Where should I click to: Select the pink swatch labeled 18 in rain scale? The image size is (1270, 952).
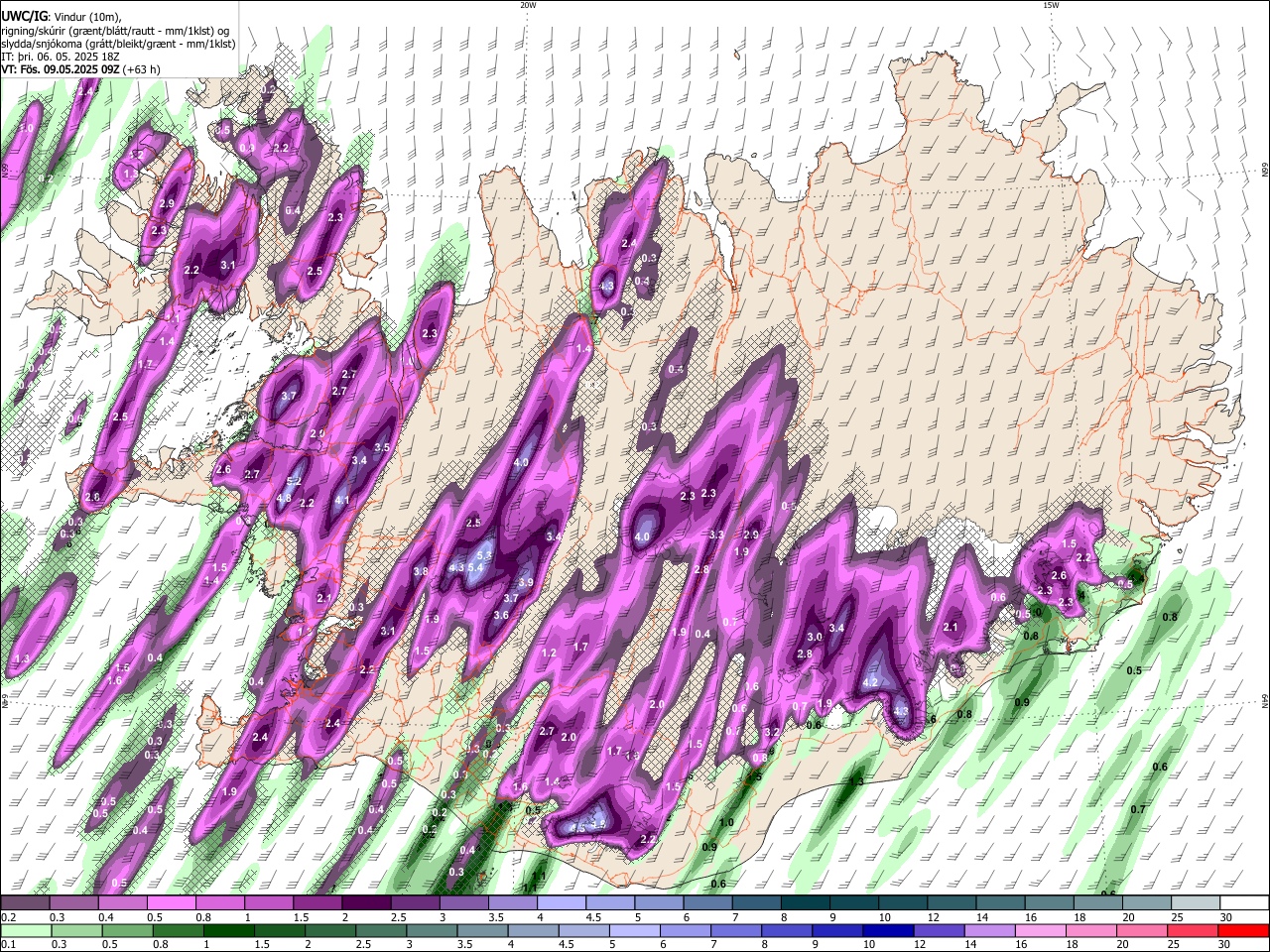pyautogui.click(x=1092, y=930)
